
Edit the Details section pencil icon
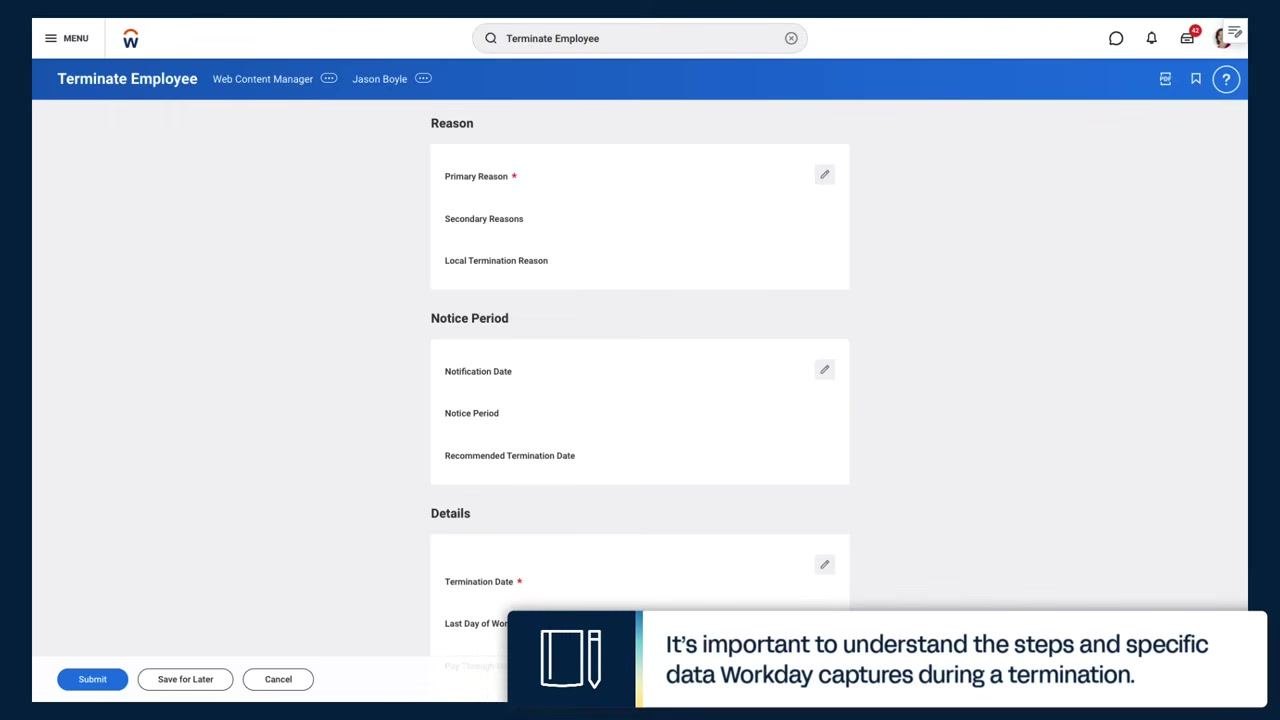click(825, 564)
